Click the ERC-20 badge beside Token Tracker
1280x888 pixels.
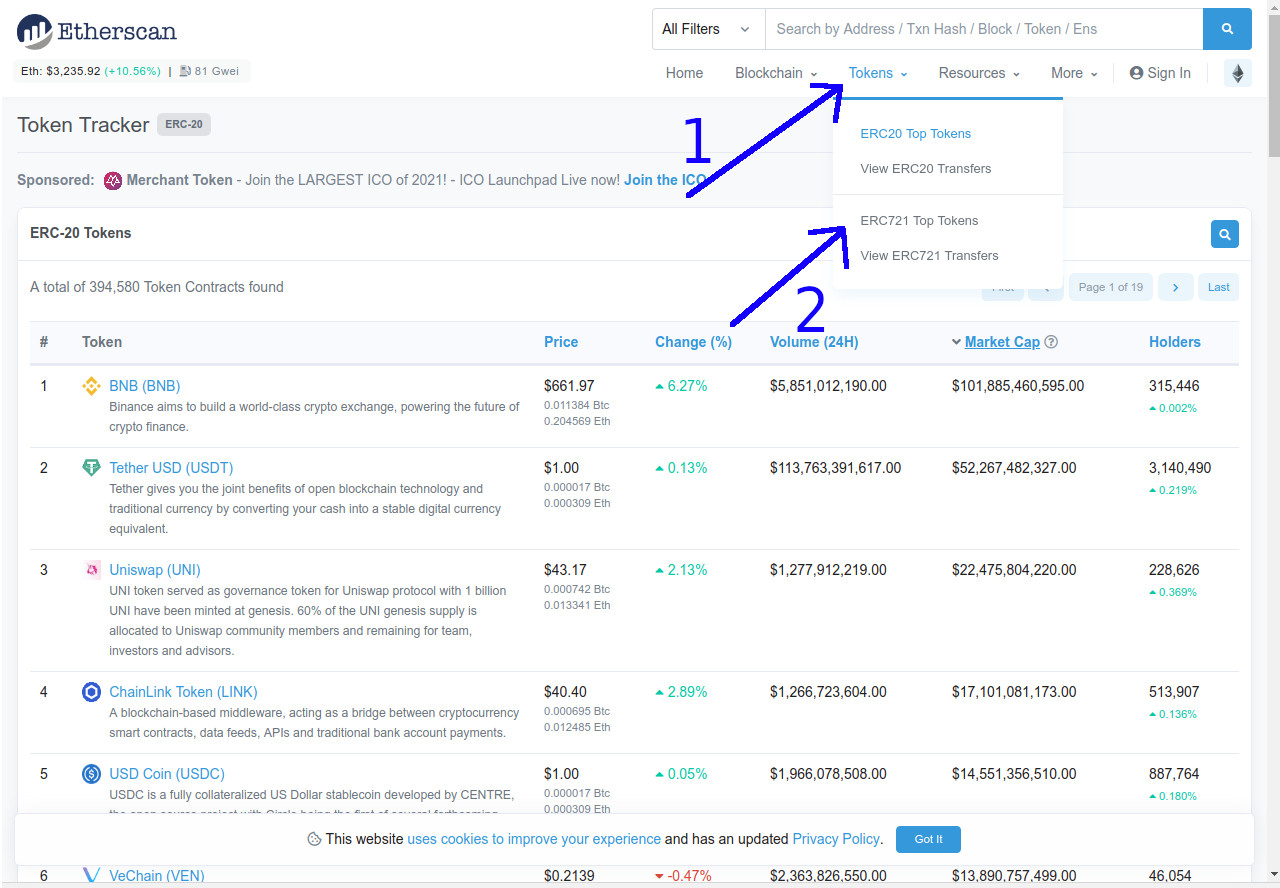(x=184, y=125)
